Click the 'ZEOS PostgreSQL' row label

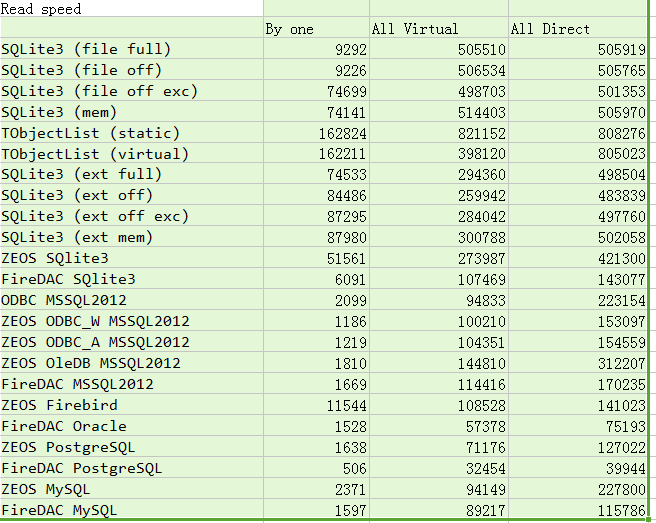(132, 446)
